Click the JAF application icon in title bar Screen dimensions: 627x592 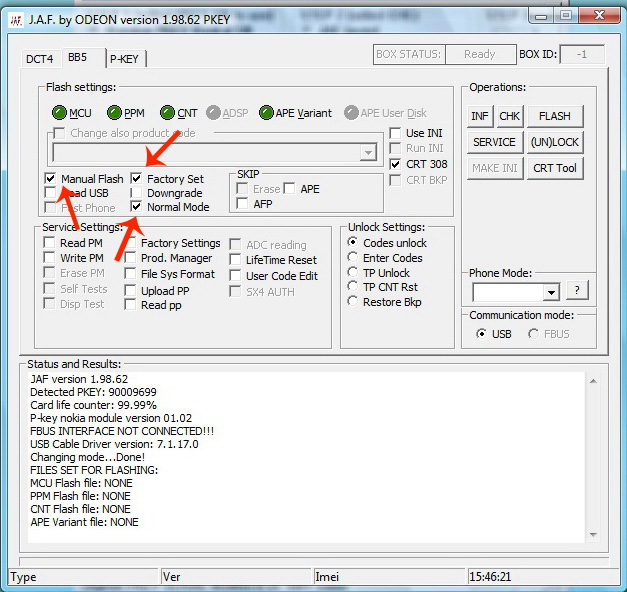pos(16,20)
